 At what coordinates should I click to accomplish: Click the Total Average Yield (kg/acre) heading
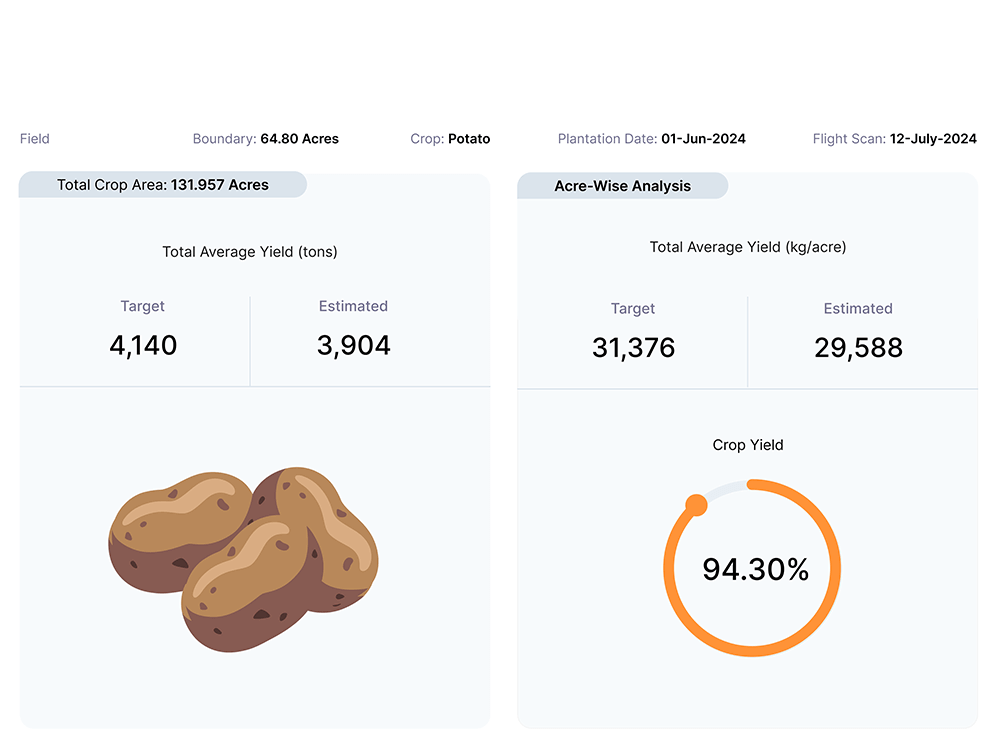[x=748, y=247]
